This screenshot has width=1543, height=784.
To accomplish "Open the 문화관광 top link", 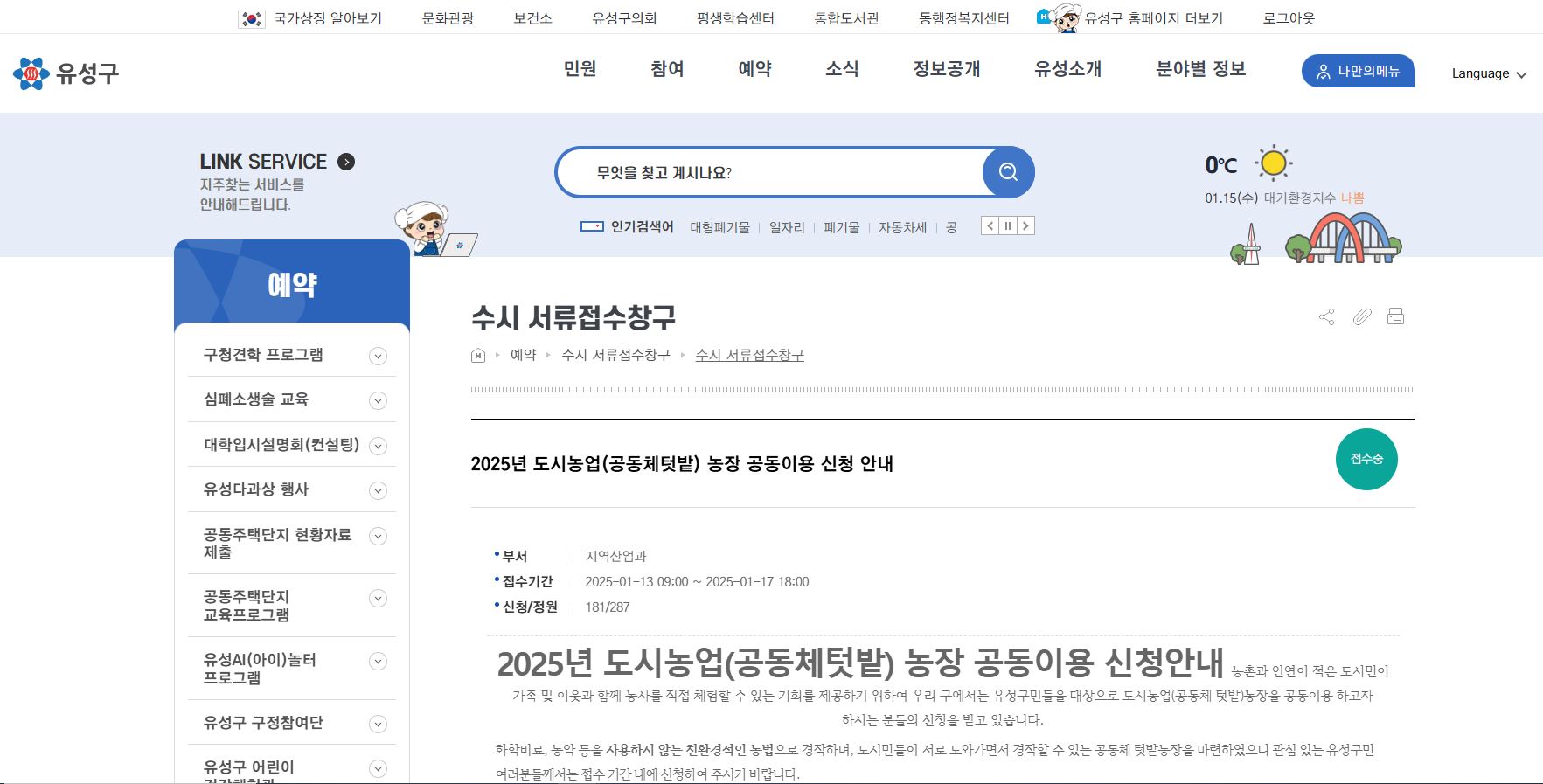I will point(448,18).
